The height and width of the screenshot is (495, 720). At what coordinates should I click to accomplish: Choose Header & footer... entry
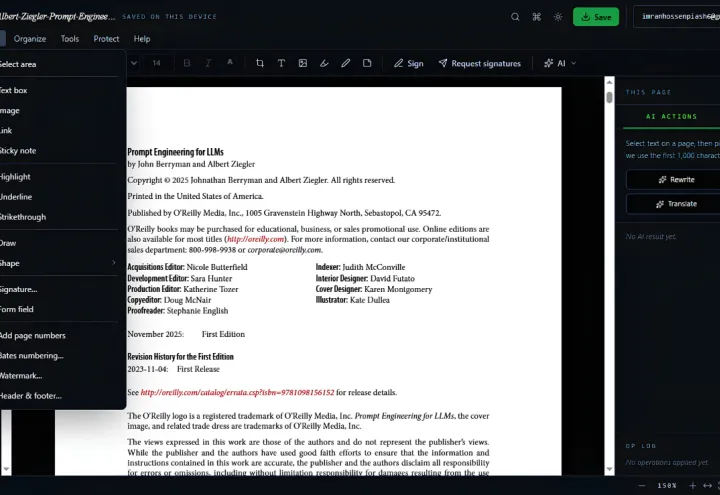click(61, 396)
